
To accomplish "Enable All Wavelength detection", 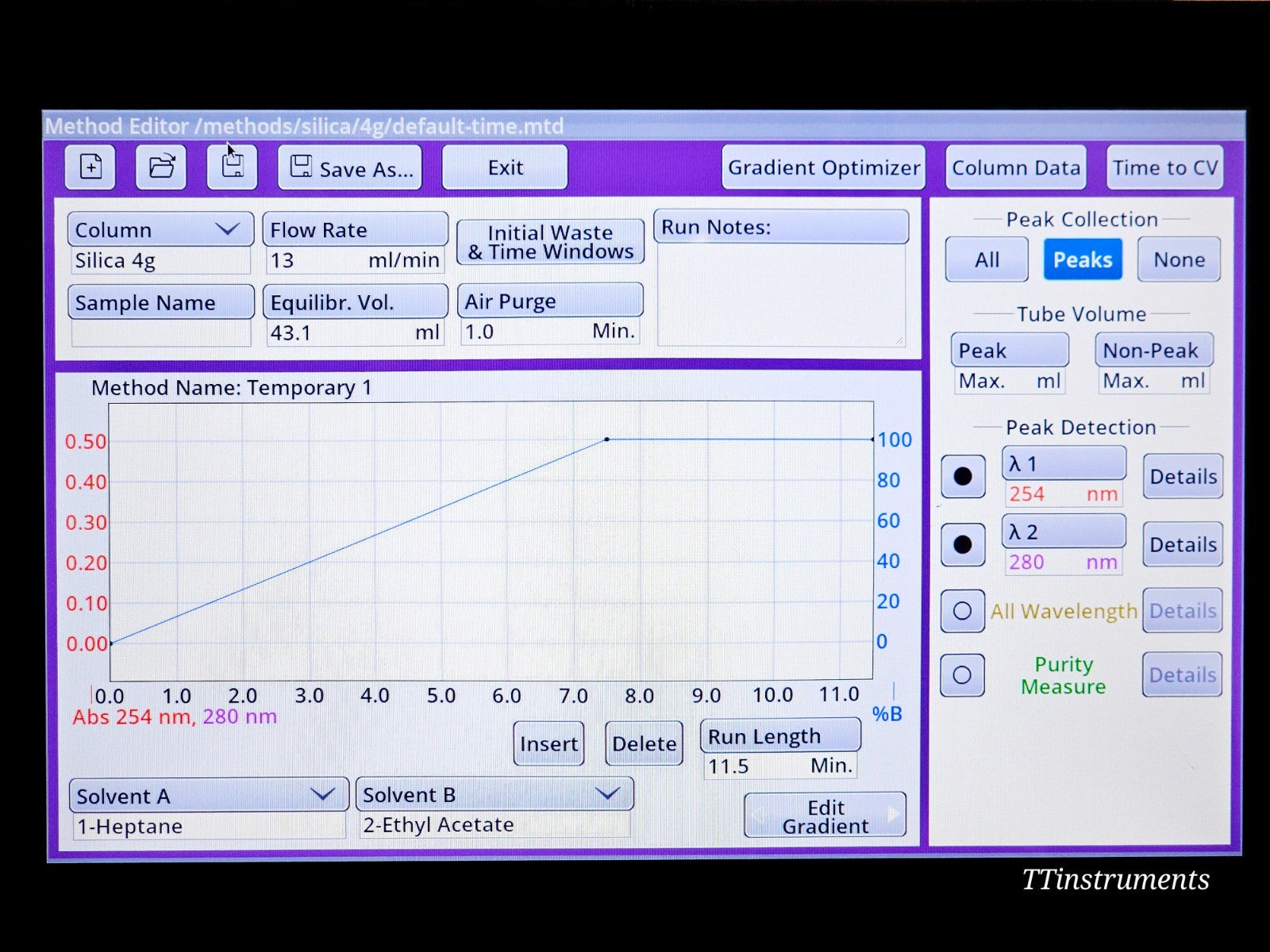I will [963, 611].
